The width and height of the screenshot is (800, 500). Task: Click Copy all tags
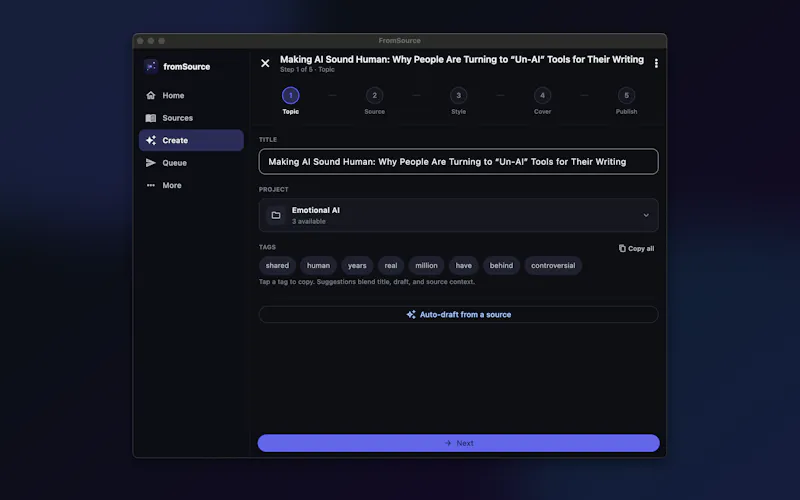click(x=636, y=248)
